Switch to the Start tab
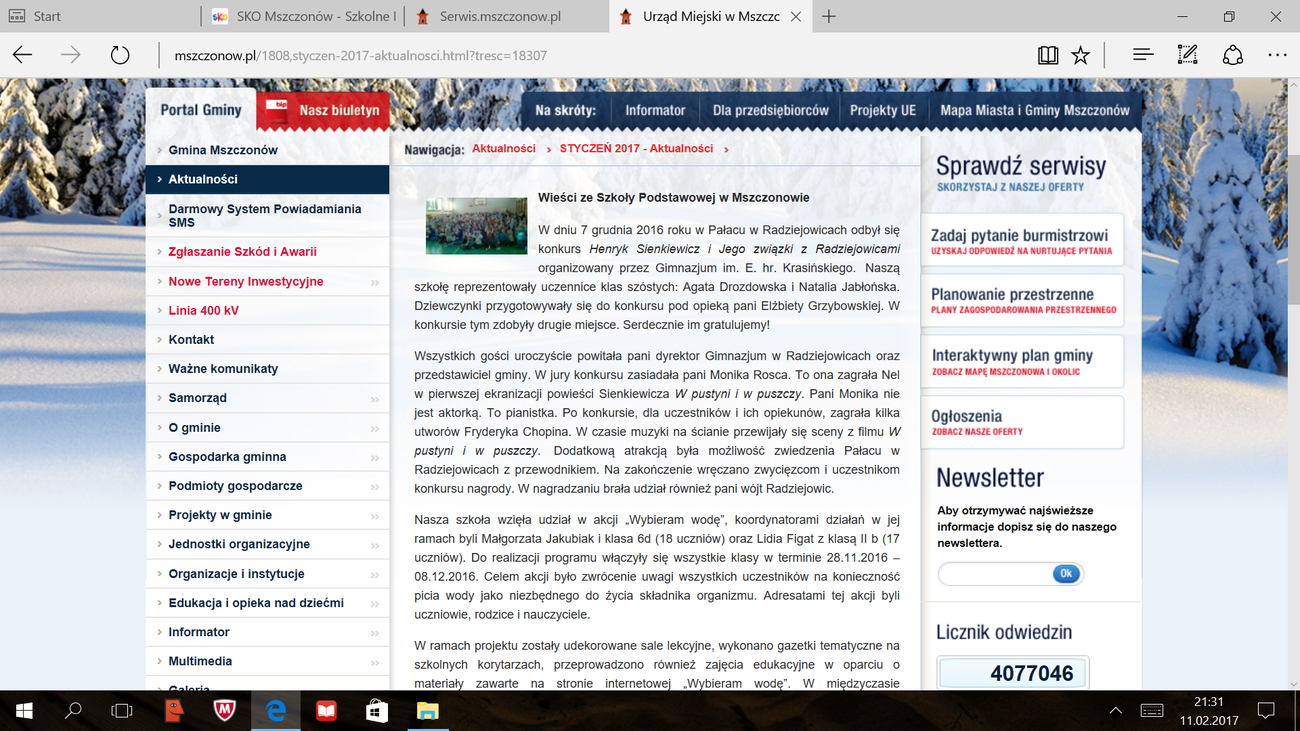 tap(100, 16)
